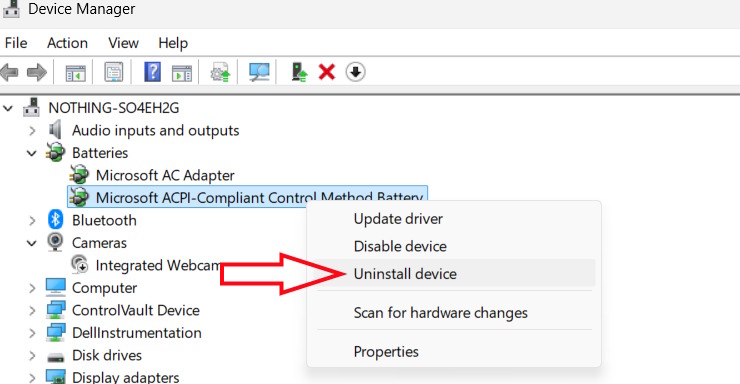Image resolution: width=740 pixels, height=384 pixels.
Task: Select the Computer category label
Action: coord(104,288)
